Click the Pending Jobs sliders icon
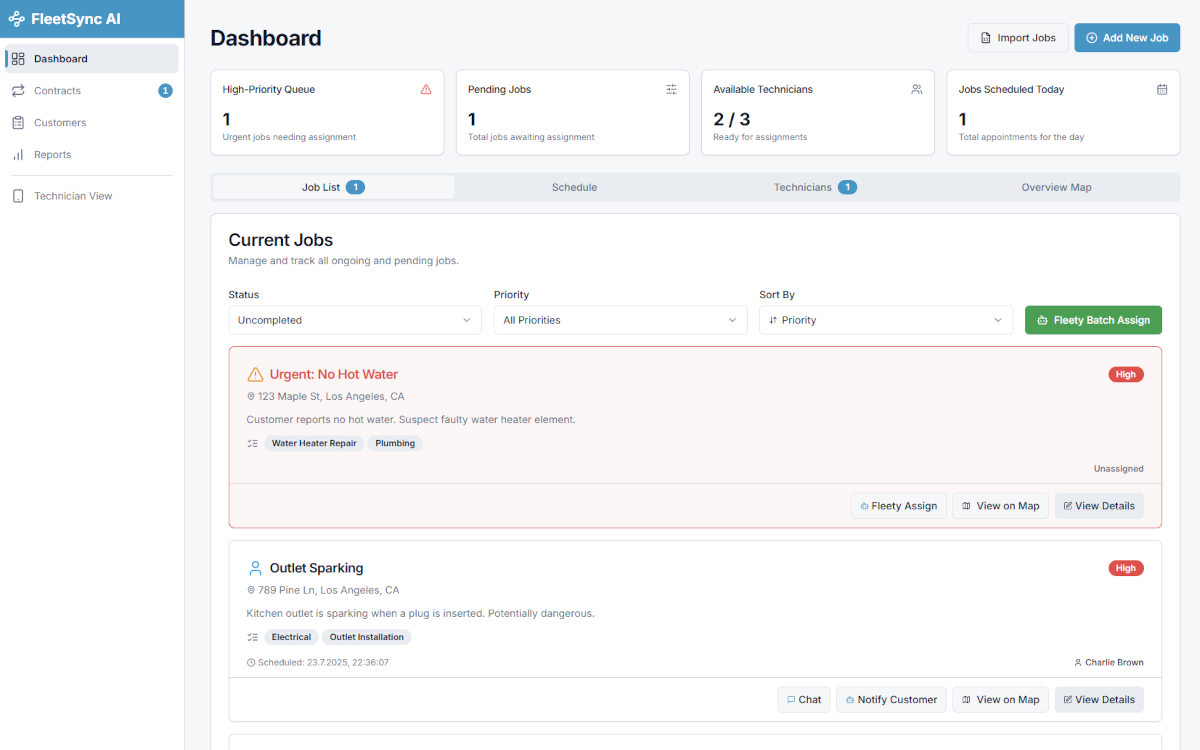Image resolution: width=1200 pixels, height=750 pixels. [x=671, y=89]
